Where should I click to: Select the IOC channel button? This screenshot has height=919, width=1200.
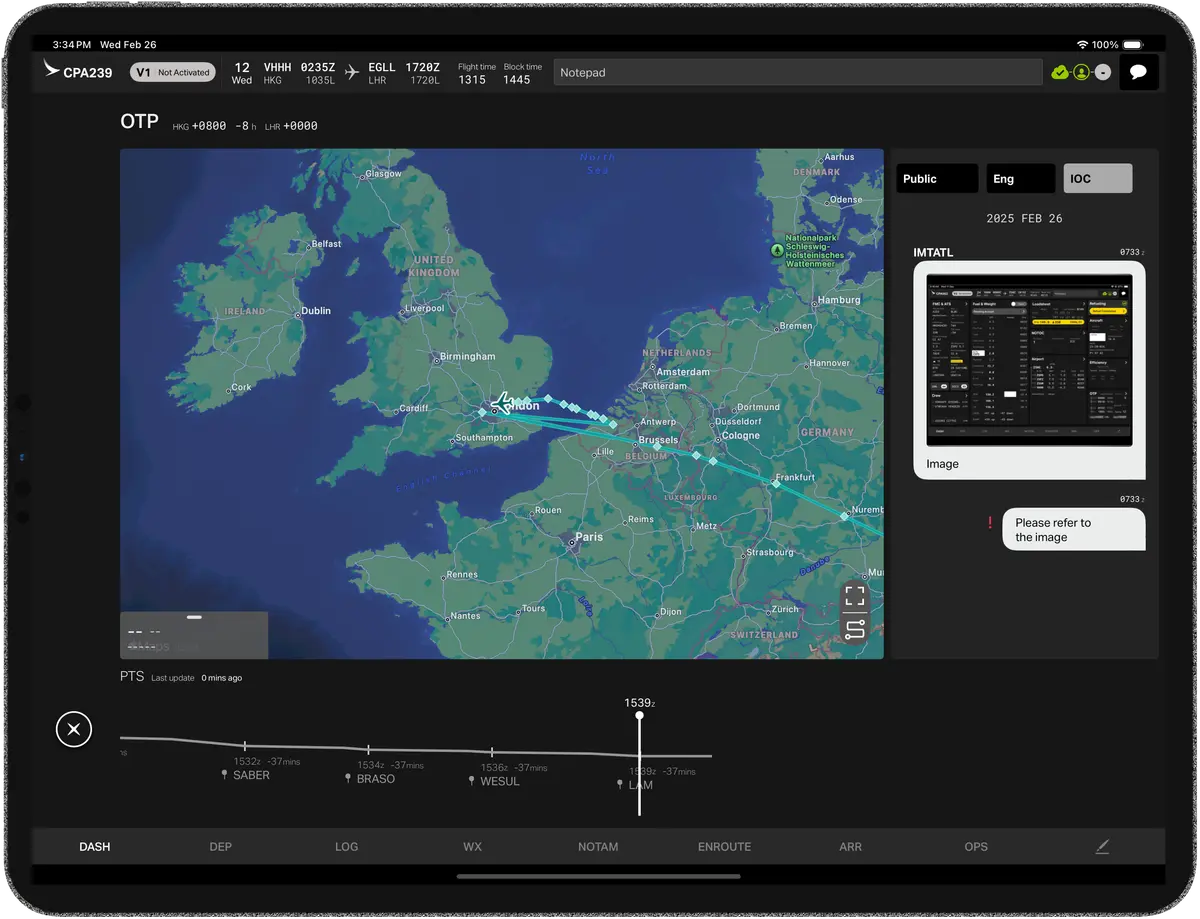(1096, 178)
